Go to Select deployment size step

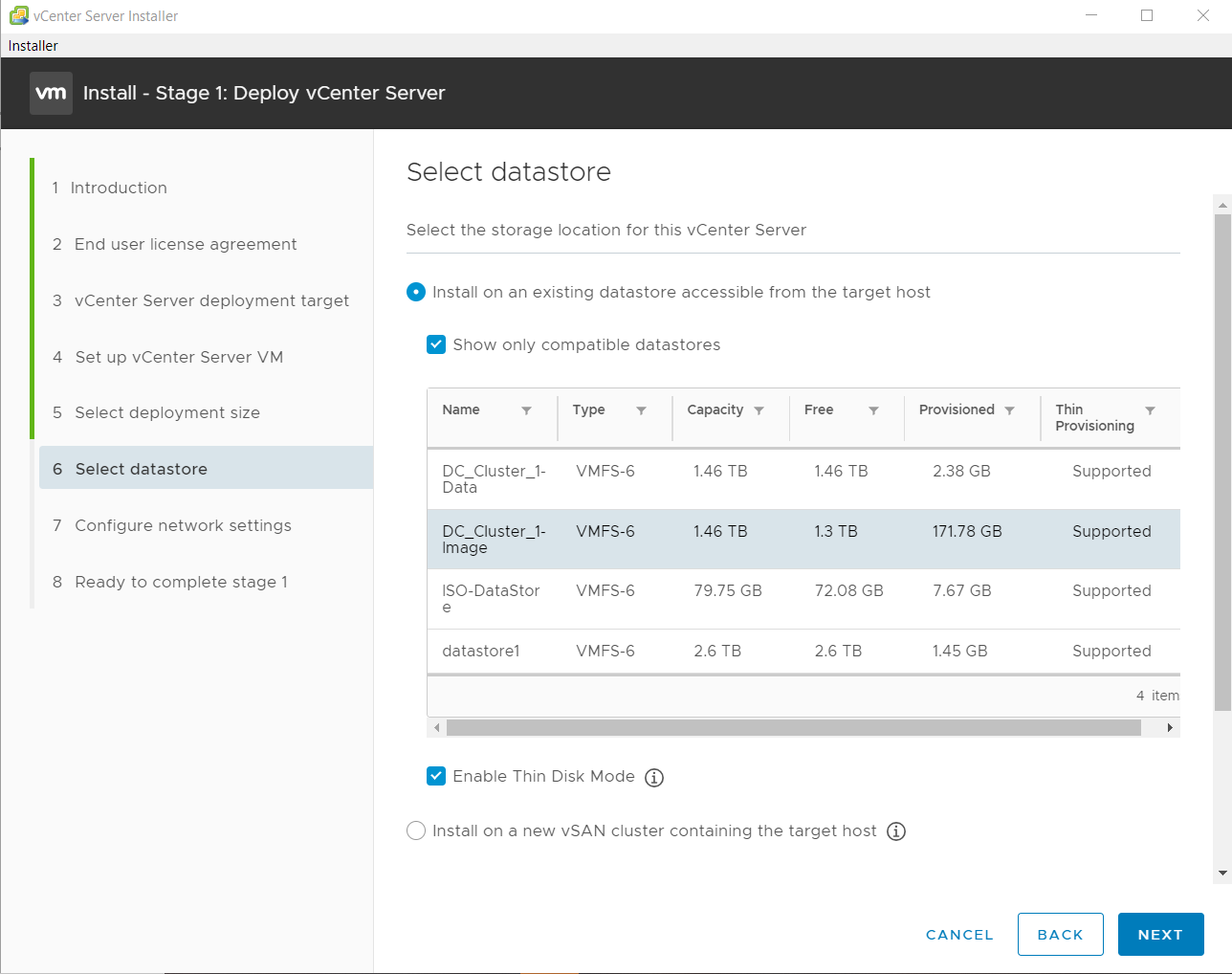coord(167,412)
